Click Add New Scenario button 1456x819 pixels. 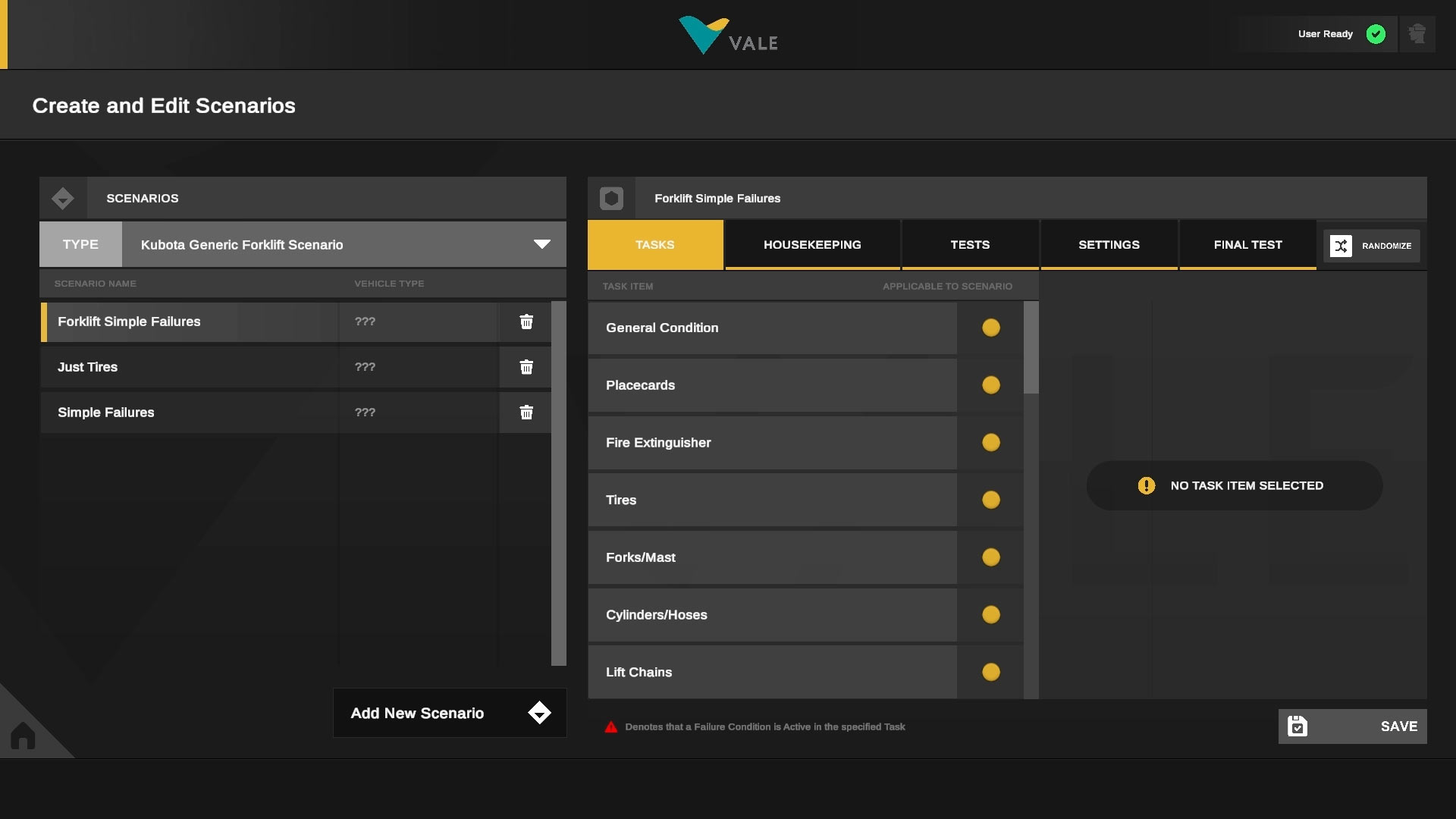[450, 713]
